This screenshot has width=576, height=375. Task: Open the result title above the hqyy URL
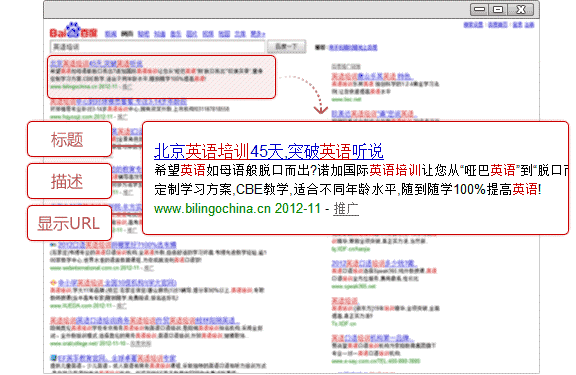tap(118, 101)
